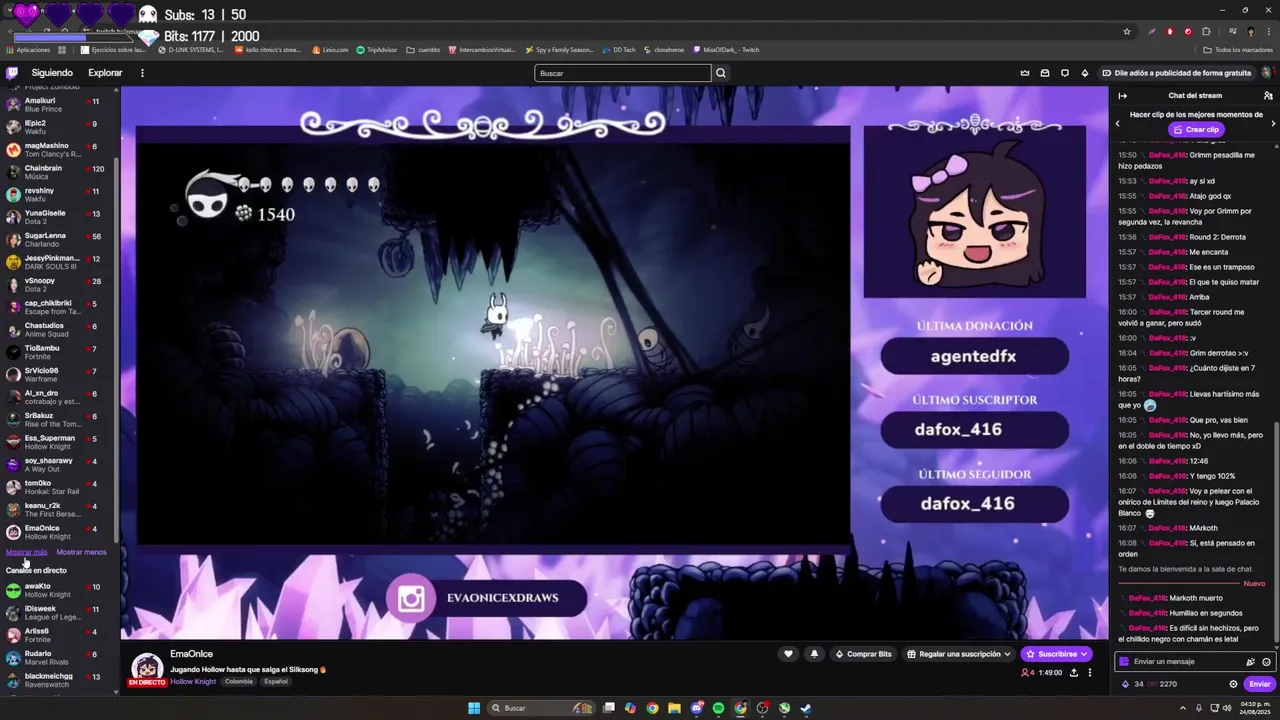
Task: Click the Windows taskbar Buscar search box
Action: click(x=542, y=708)
